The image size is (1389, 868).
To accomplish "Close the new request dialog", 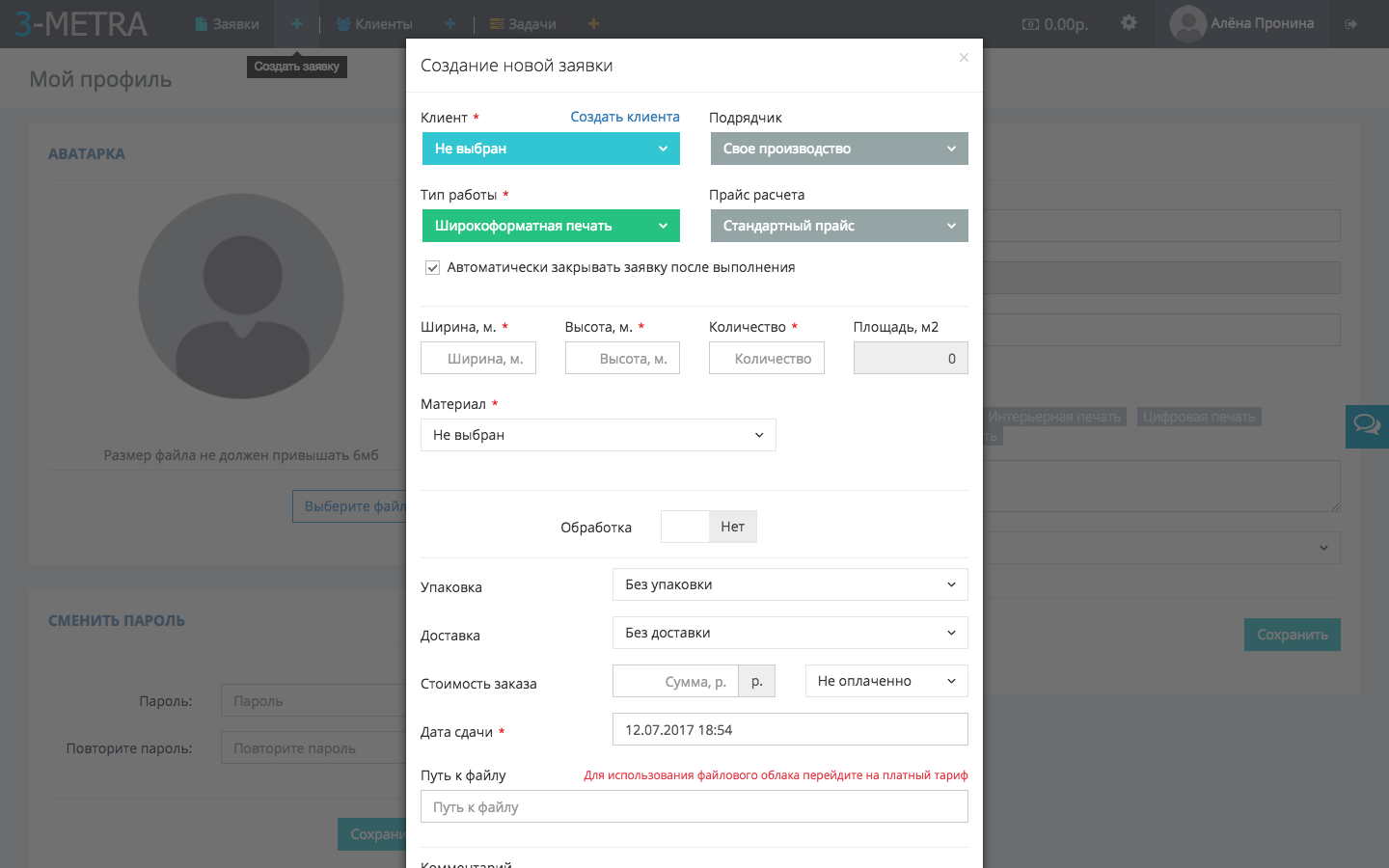I will (964, 58).
